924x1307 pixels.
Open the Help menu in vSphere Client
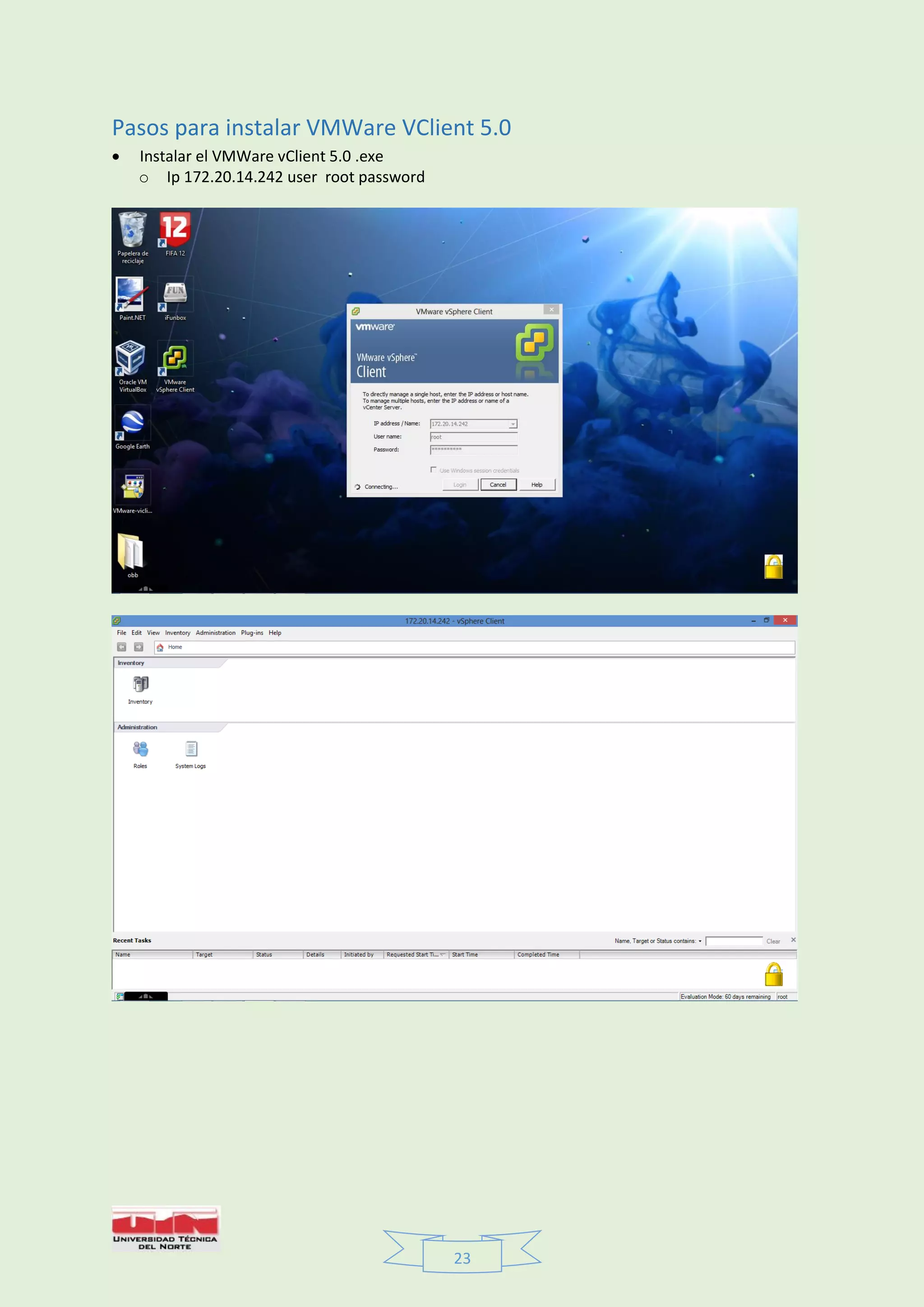coord(275,632)
